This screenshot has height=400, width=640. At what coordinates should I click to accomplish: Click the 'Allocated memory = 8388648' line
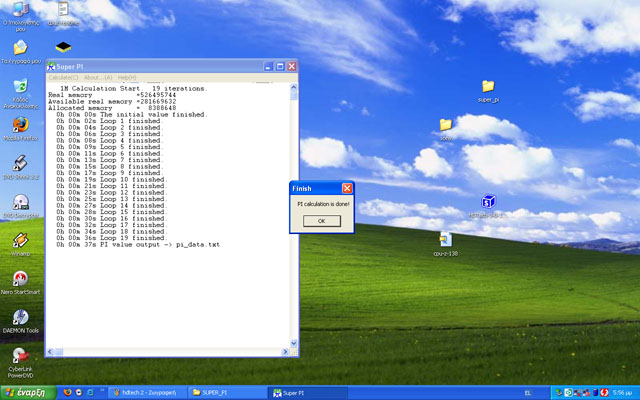pos(112,108)
